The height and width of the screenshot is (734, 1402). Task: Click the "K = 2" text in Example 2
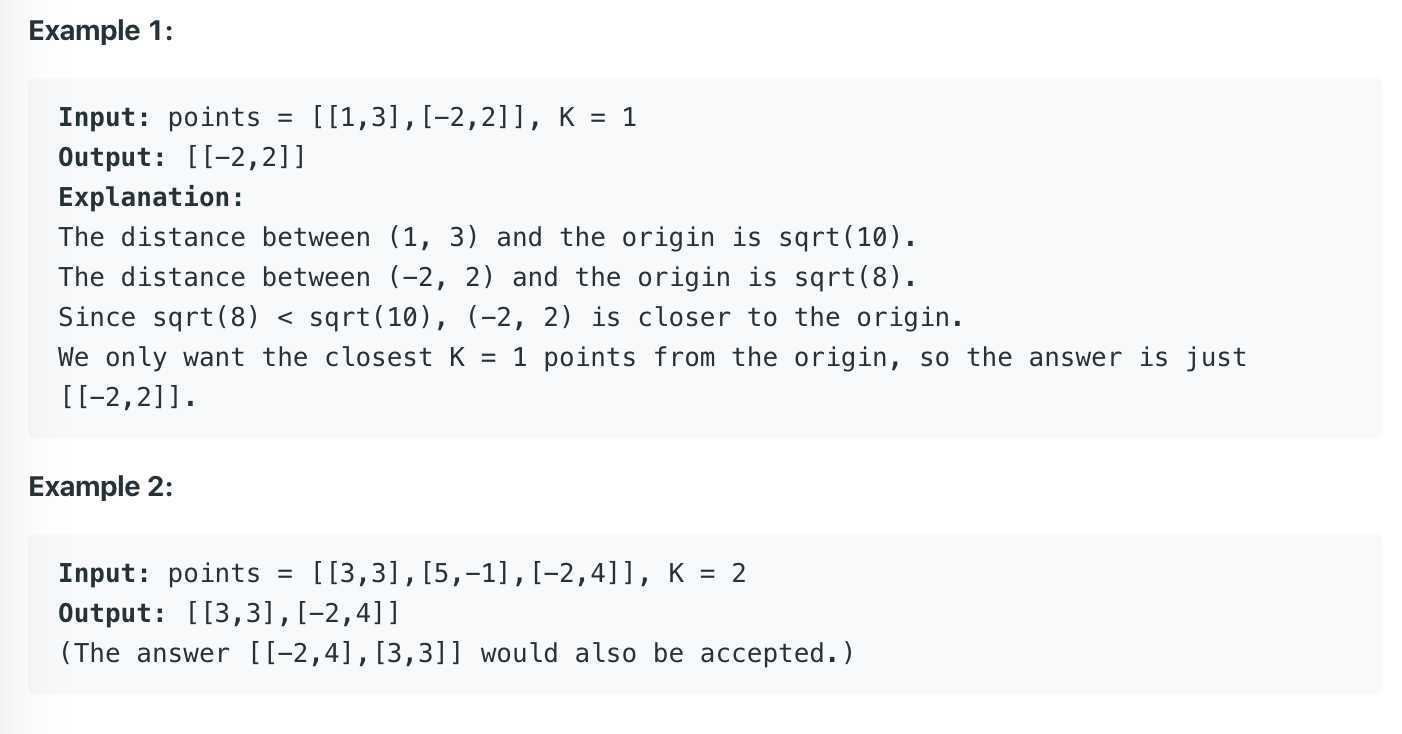tap(707, 573)
